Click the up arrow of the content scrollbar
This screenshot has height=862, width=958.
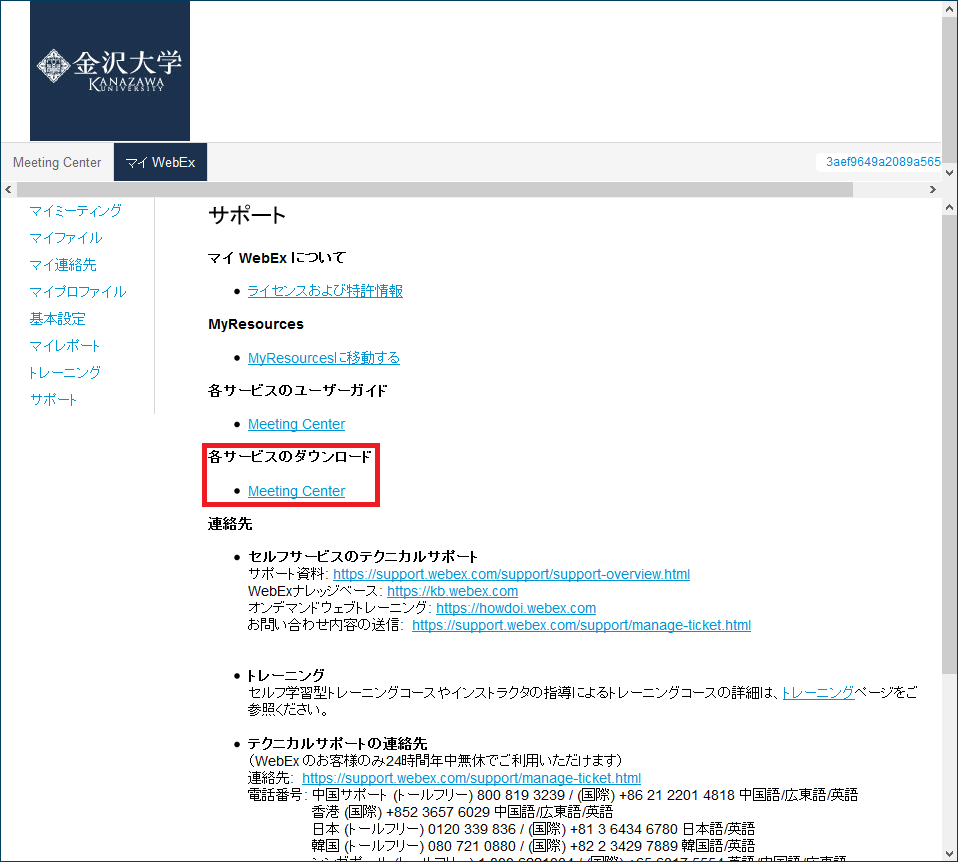[949, 207]
